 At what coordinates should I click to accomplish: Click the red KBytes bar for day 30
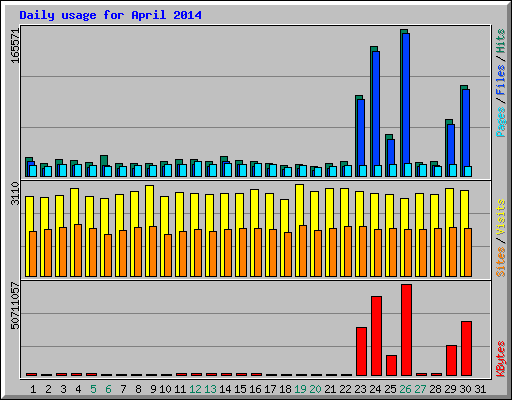[466, 349]
